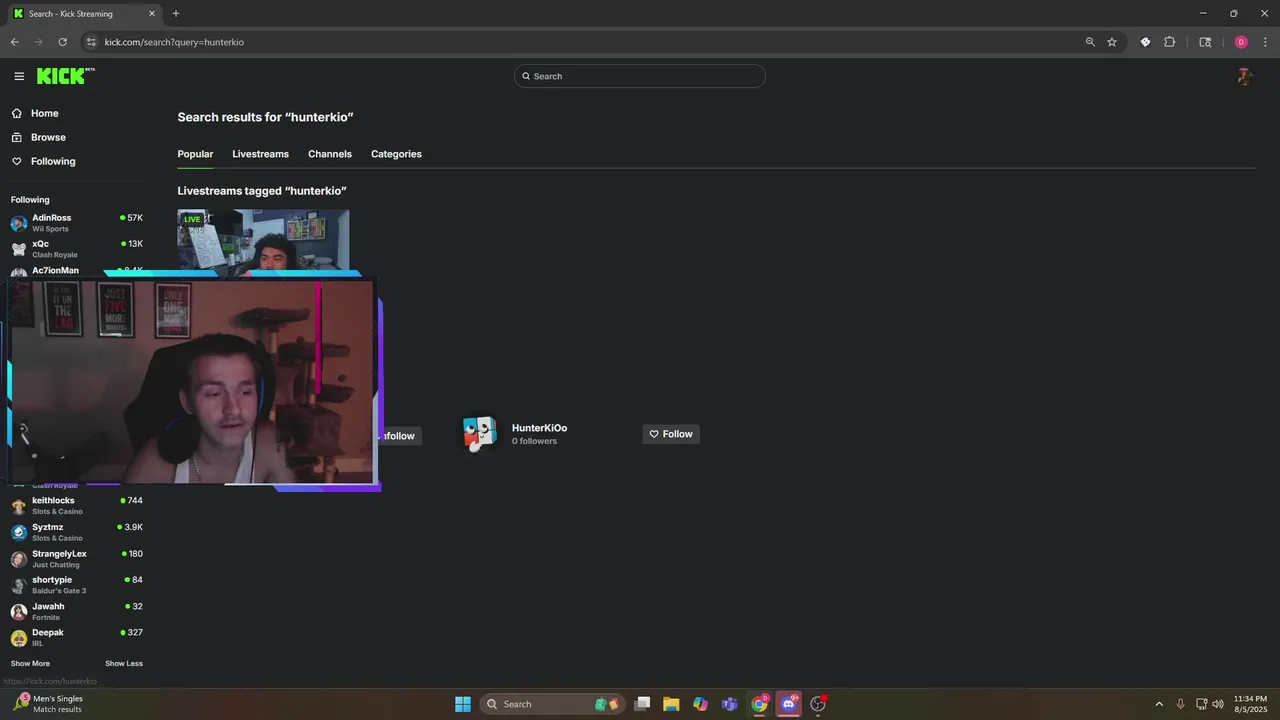
Task: Open Discord from the taskbar
Action: click(789, 704)
